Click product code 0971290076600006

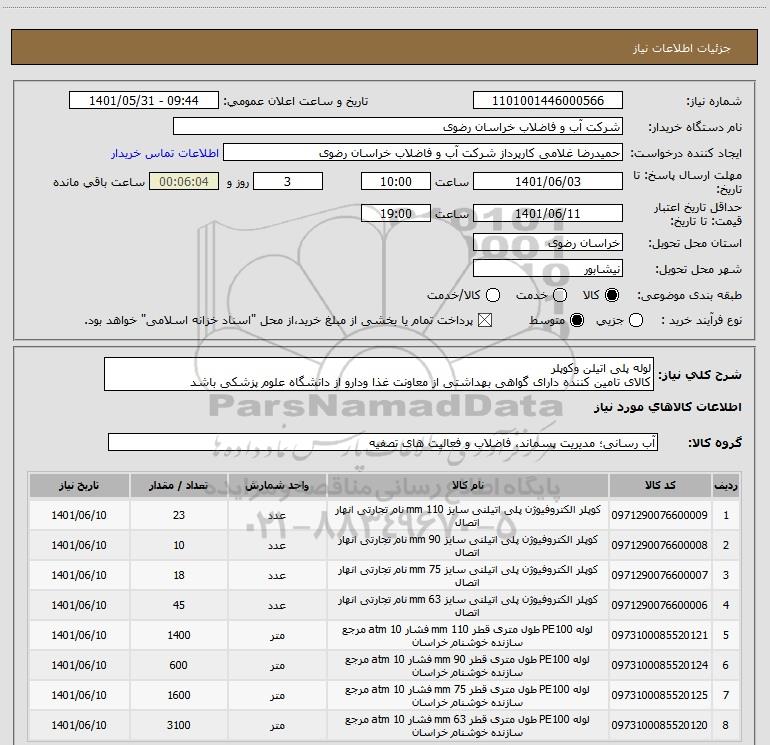[x=660, y=605]
